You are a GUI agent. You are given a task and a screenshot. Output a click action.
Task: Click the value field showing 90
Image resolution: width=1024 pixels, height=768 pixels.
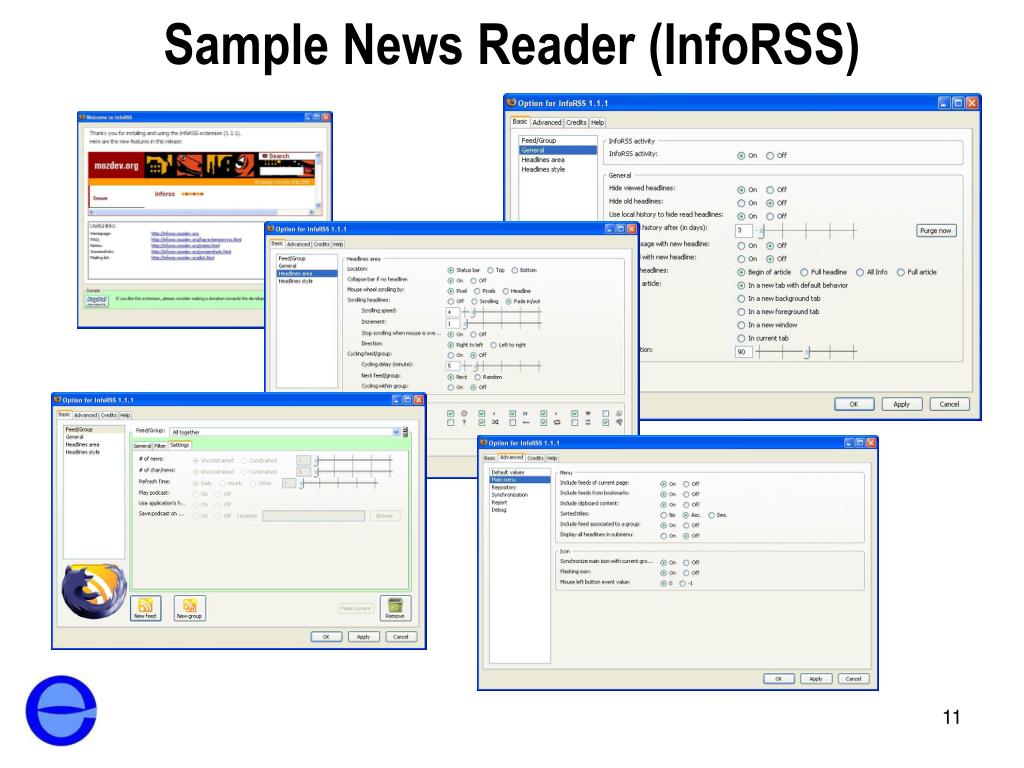(743, 352)
